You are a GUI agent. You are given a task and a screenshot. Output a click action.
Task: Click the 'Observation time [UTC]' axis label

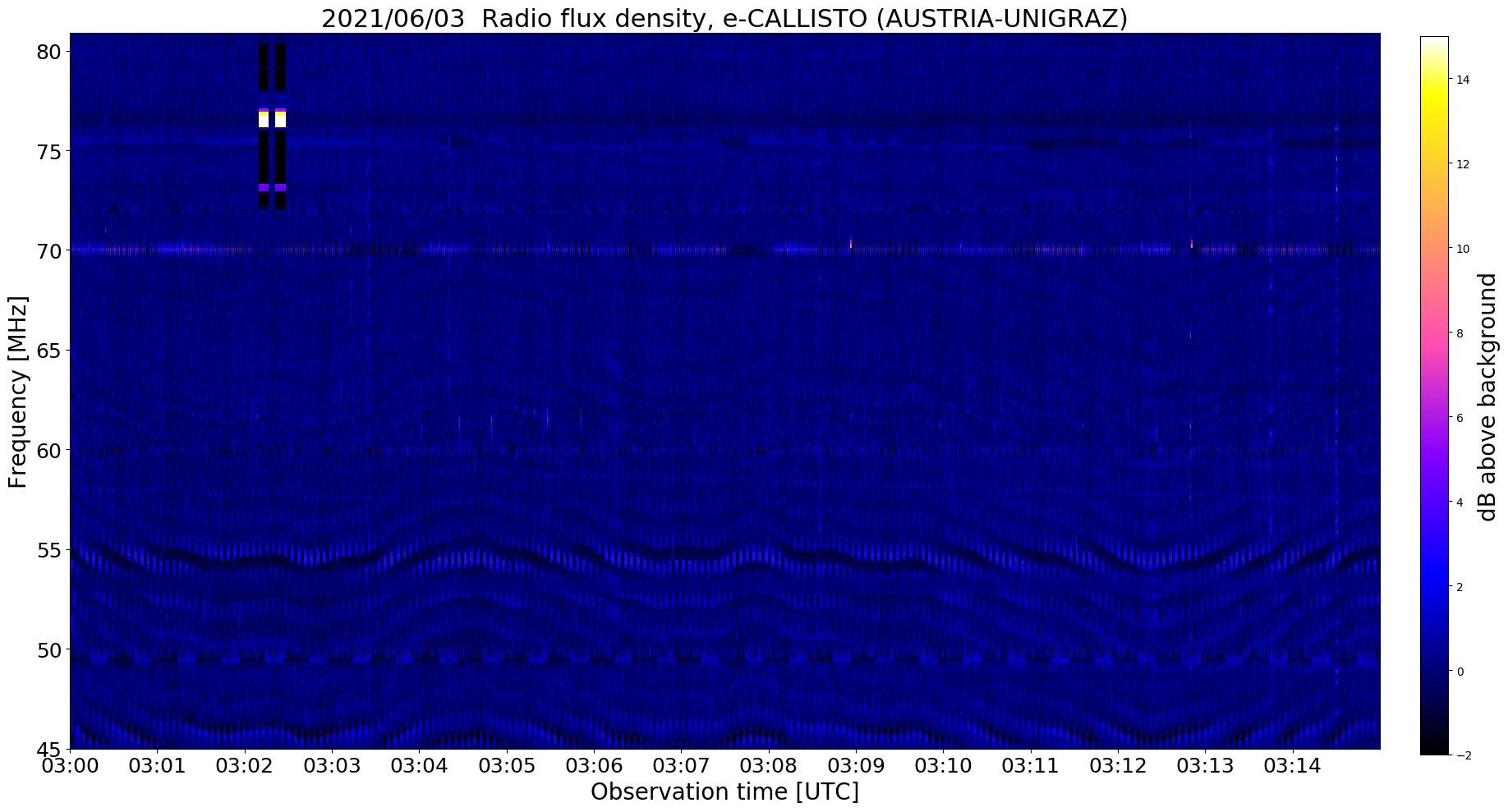click(x=724, y=792)
